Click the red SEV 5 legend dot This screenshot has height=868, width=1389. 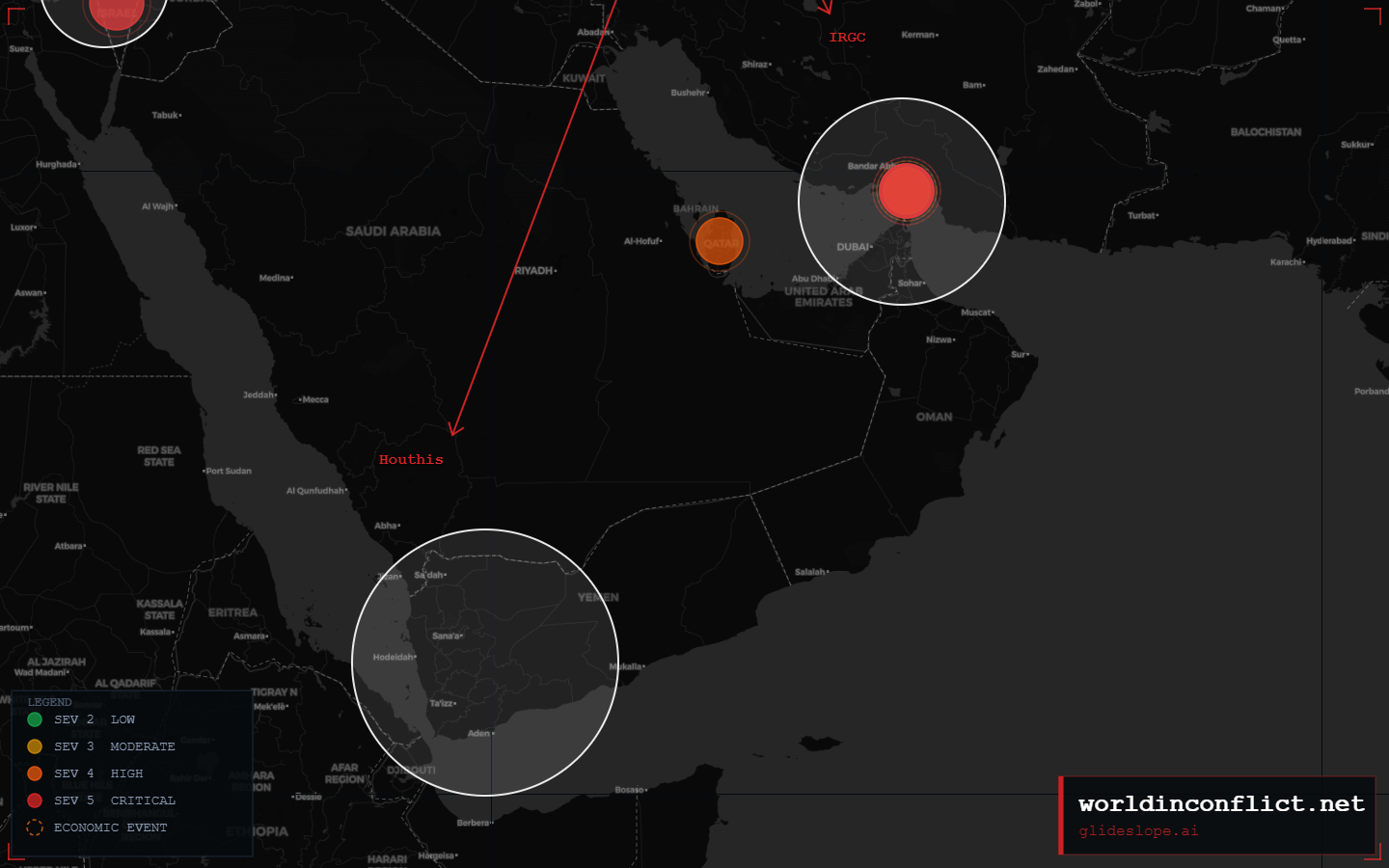coord(35,800)
